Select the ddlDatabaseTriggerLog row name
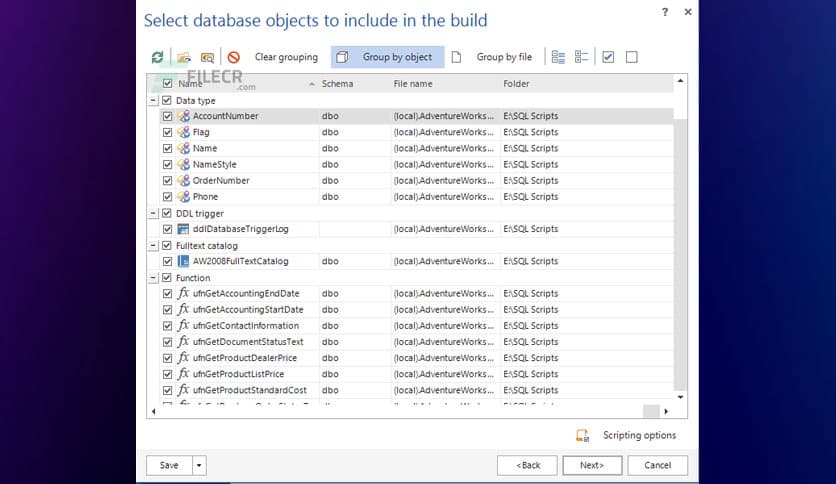Viewport: 836px width, 484px height. [240, 229]
